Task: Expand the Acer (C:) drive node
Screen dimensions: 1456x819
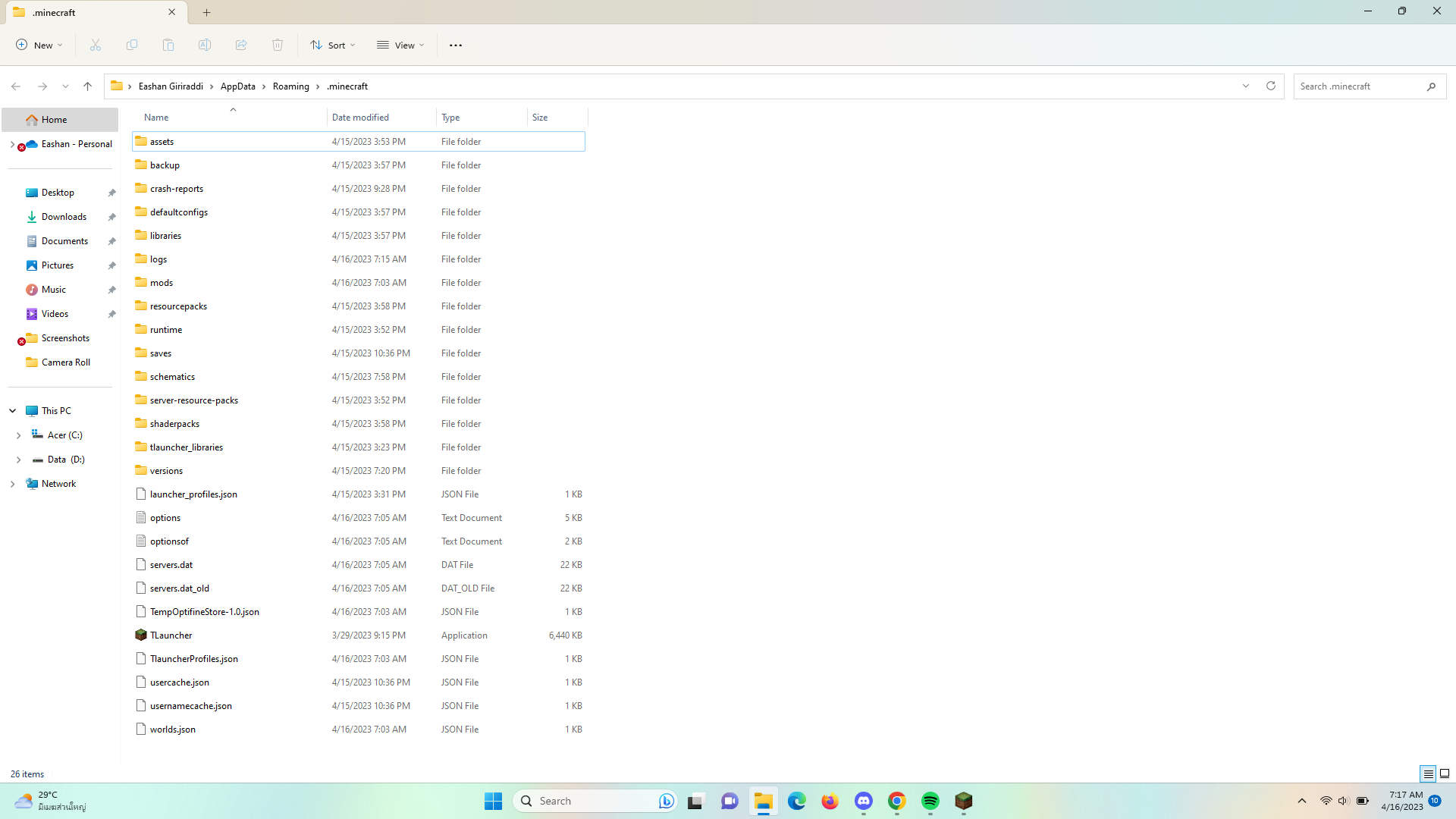Action: click(x=19, y=435)
